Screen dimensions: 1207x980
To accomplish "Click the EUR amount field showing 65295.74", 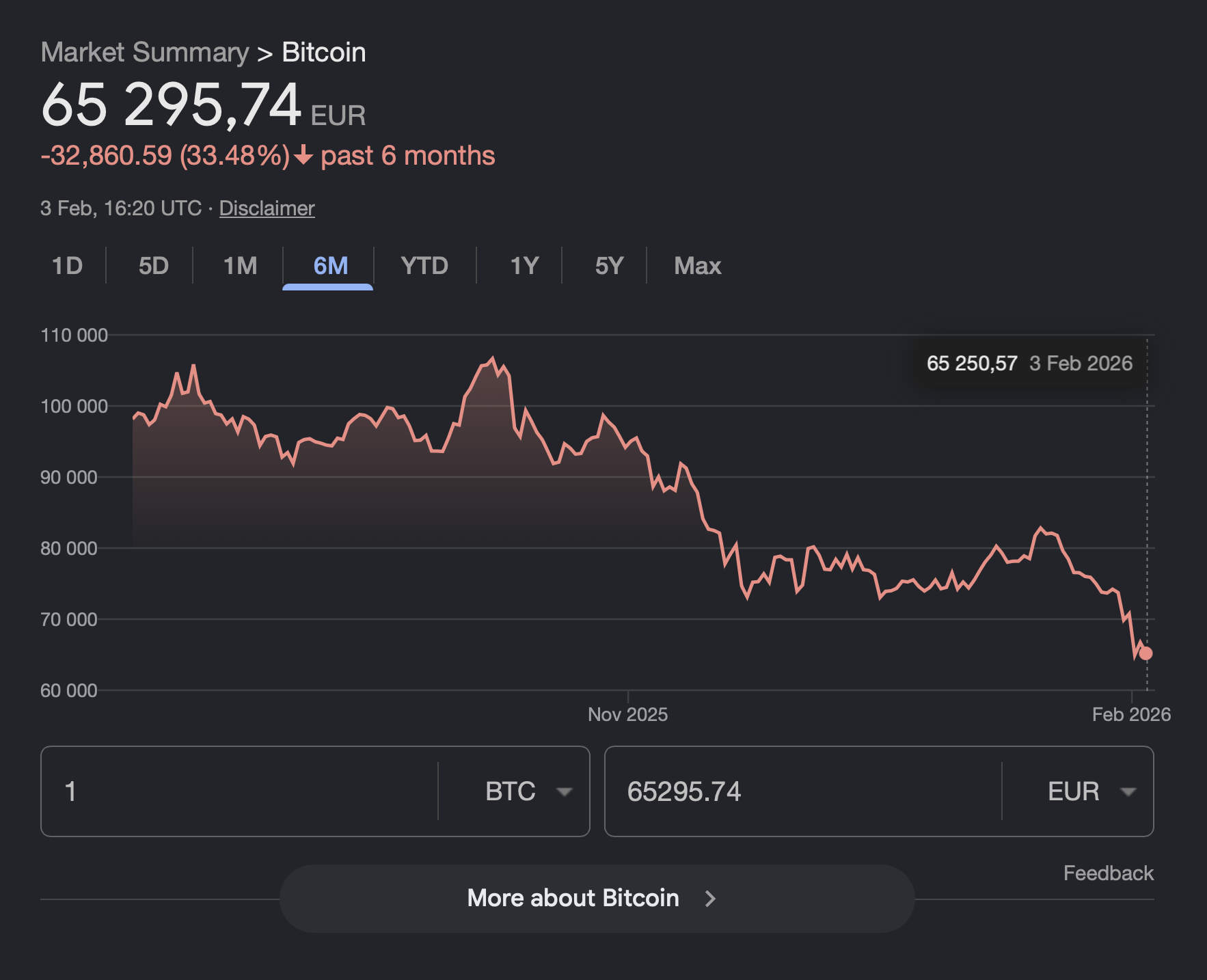I will coord(800,791).
